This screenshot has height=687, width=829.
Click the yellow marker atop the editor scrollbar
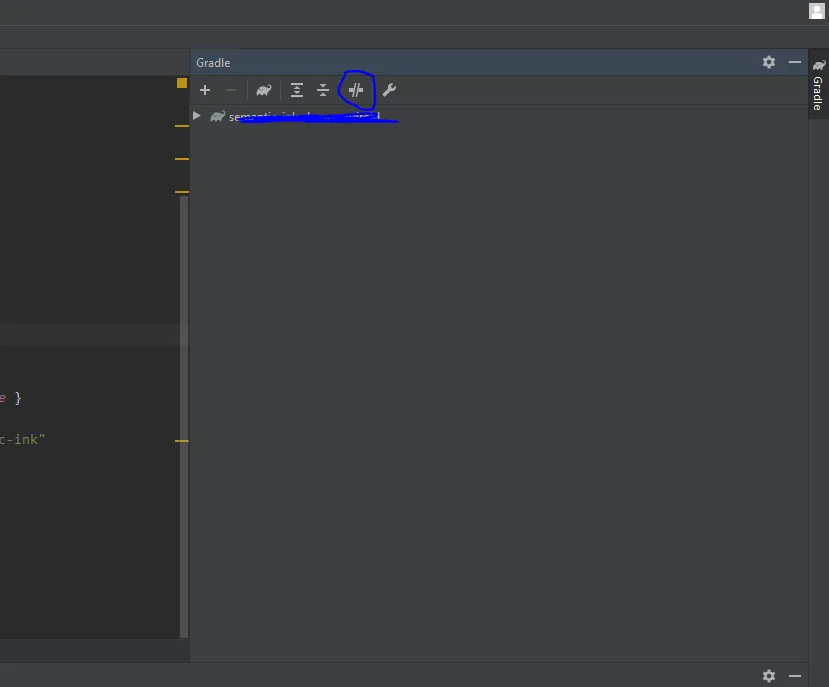click(180, 82)
